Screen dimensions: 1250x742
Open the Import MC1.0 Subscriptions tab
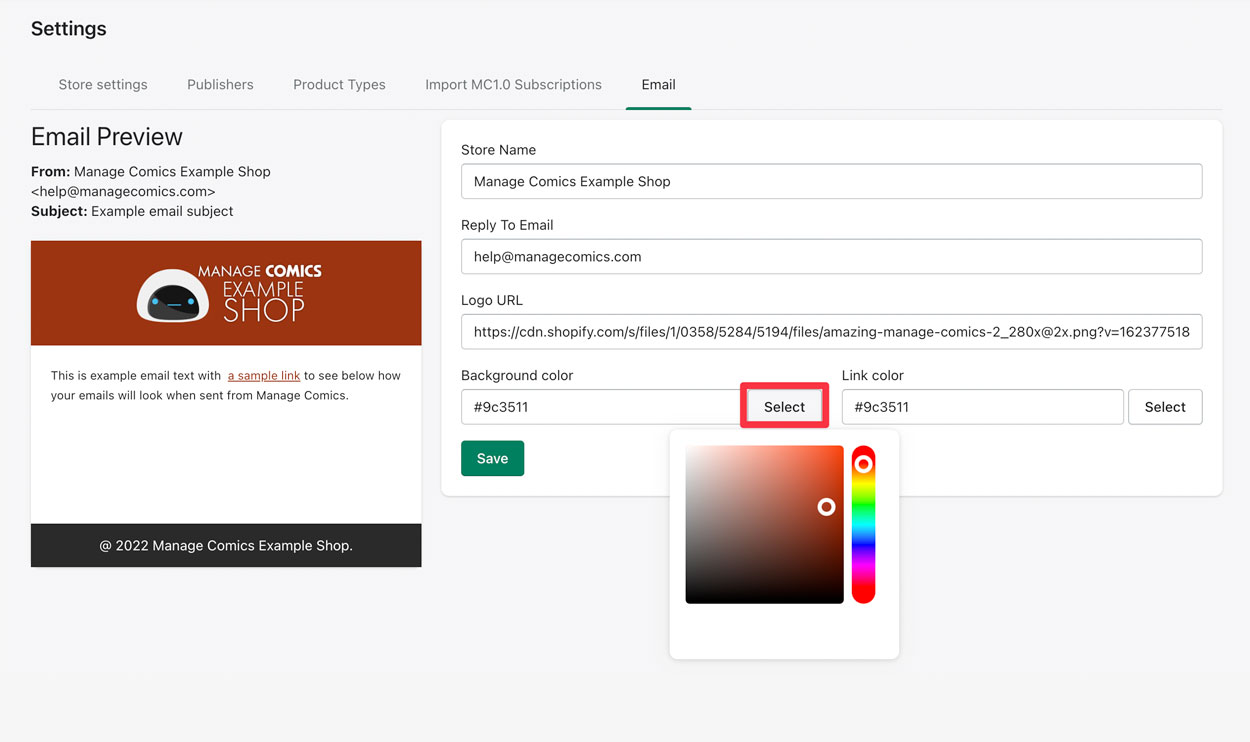[513, 85]
